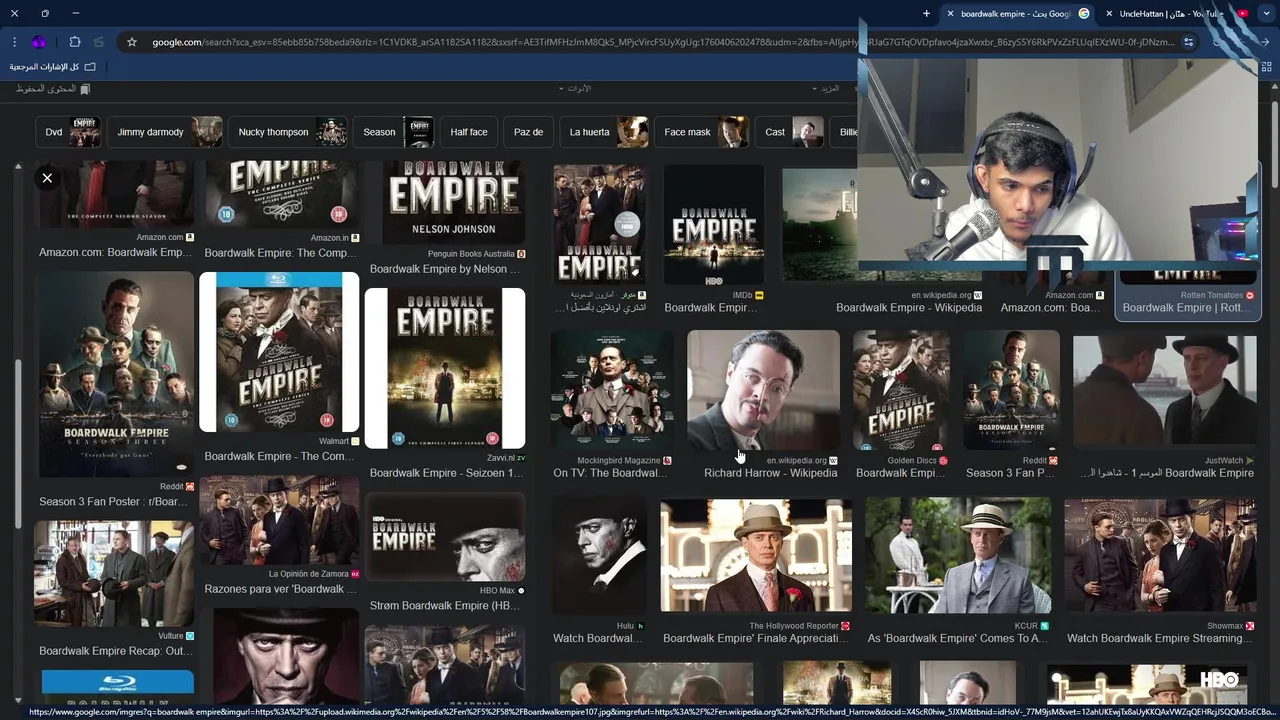
Task: Open the Showmax Boardwalk Empire streaming image
Action: point(1160,556)
